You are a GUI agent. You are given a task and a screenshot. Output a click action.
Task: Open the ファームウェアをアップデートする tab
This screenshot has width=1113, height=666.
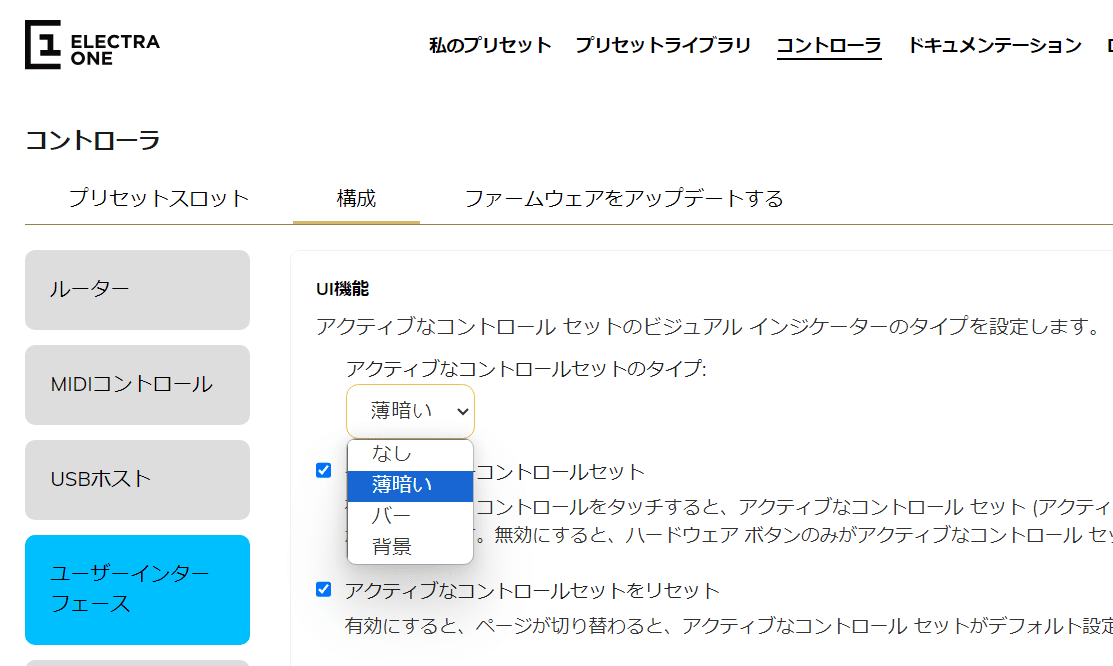click(625, 198)
